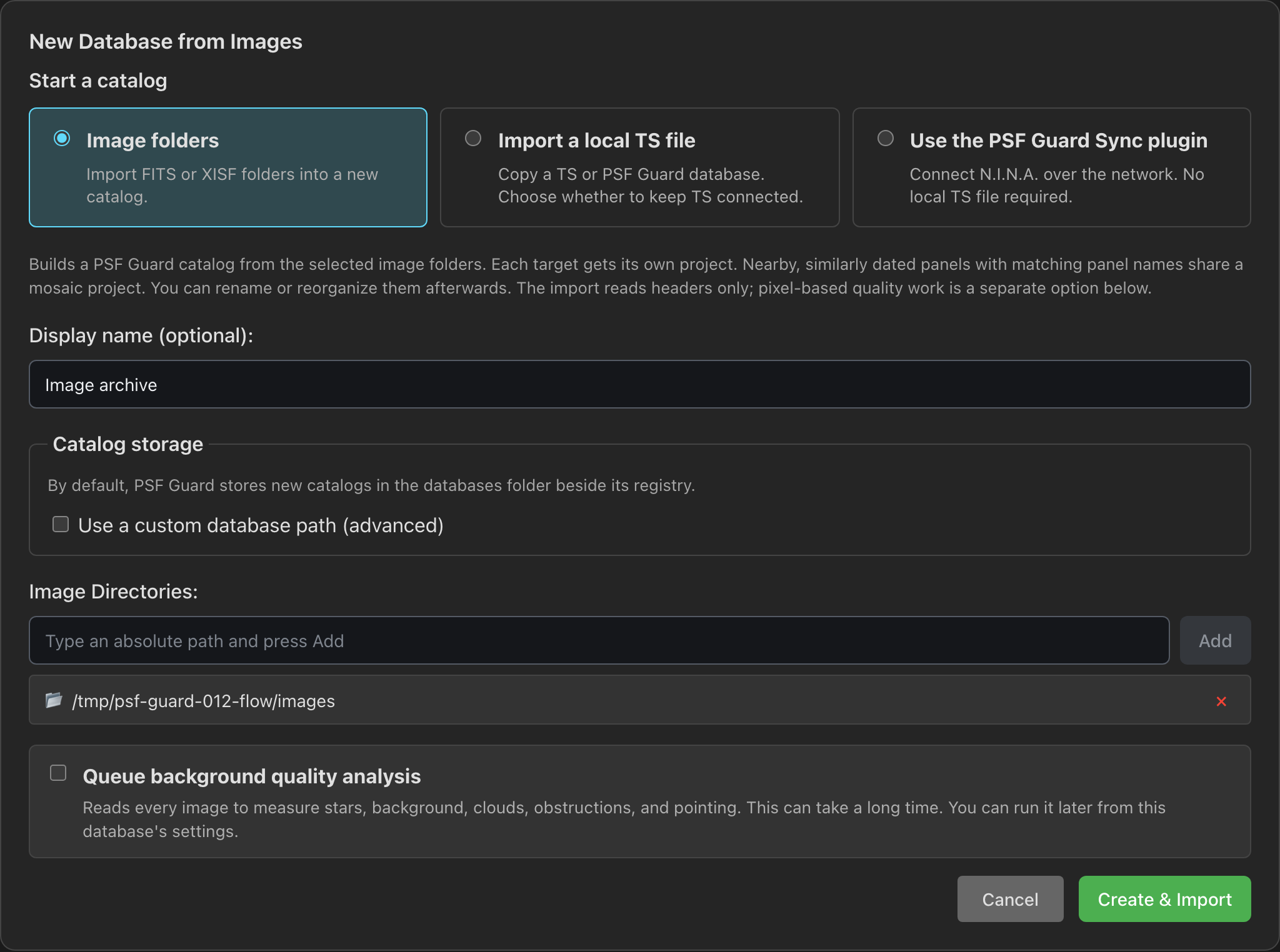Click the Cancel button
Image resolution: width=1280 pixels, height=952 pixels.
click(1010, 899)
